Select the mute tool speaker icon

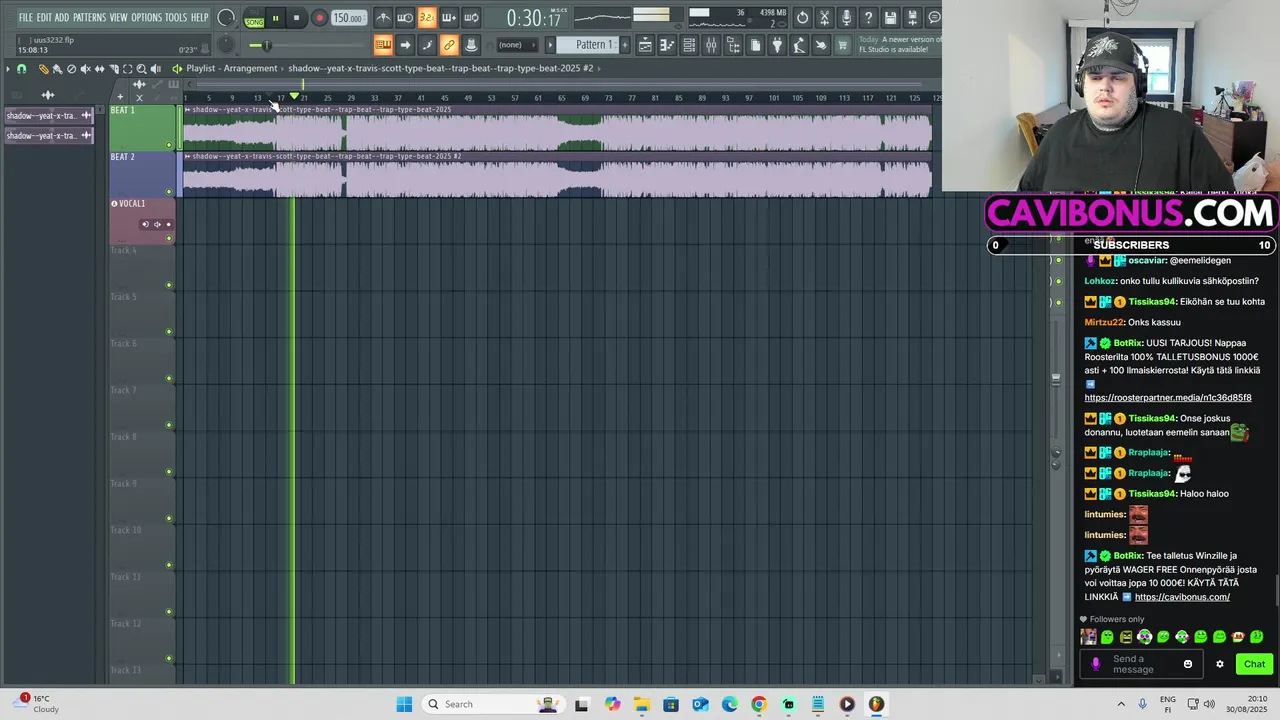click(85, 69)
